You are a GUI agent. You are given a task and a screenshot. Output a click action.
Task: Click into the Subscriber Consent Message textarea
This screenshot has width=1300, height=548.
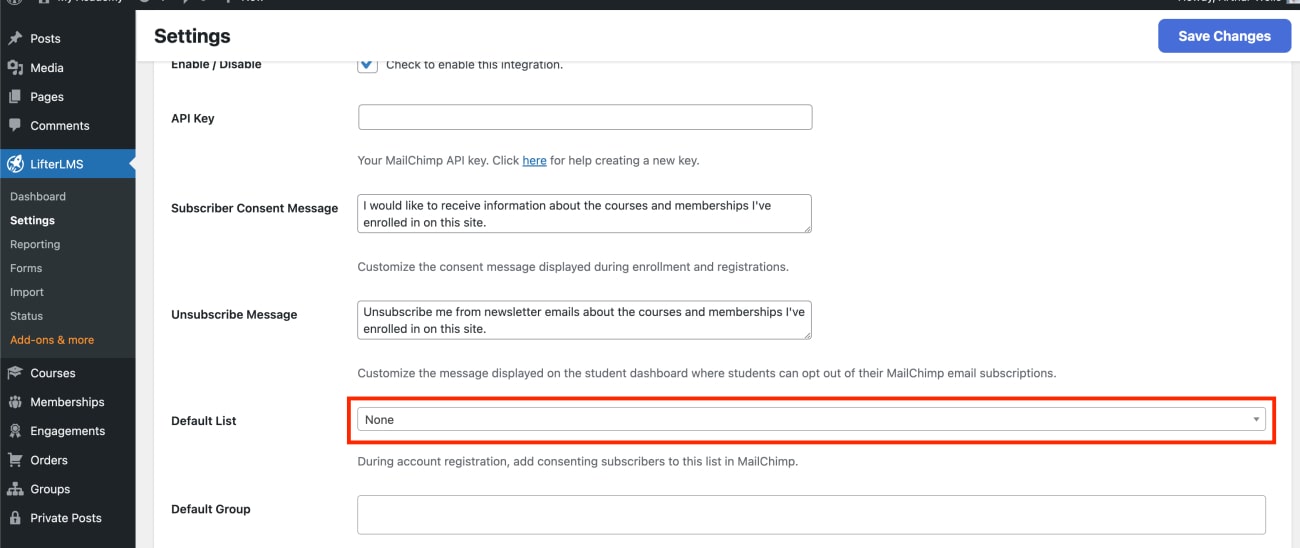click(x=585, y=213)
